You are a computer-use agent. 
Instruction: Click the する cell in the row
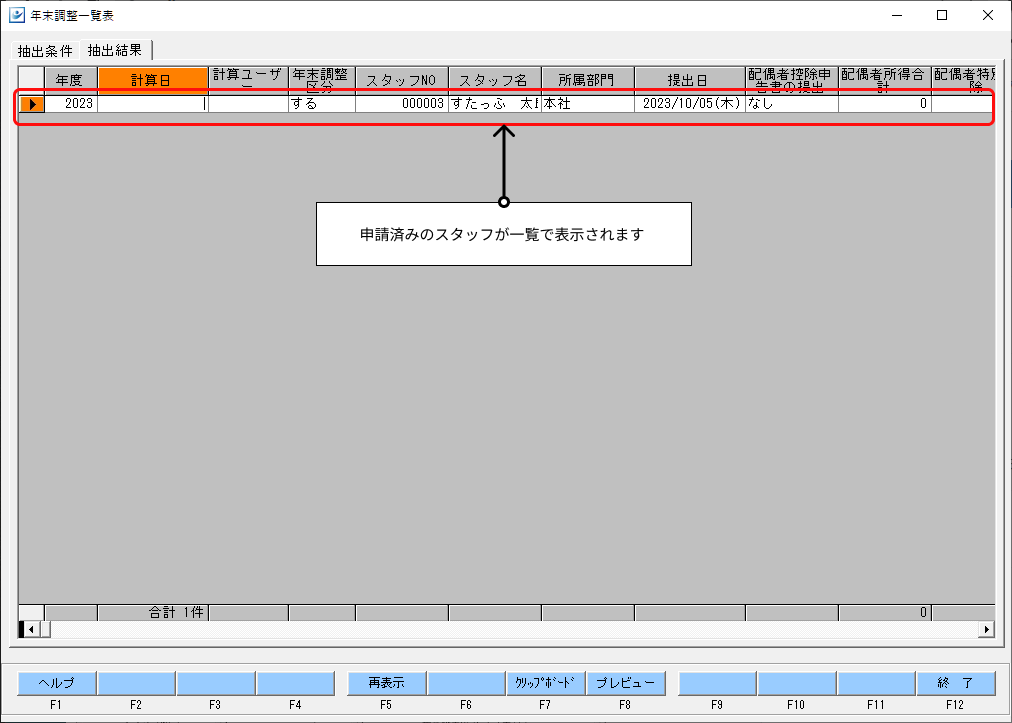click(x=322, y=103)
